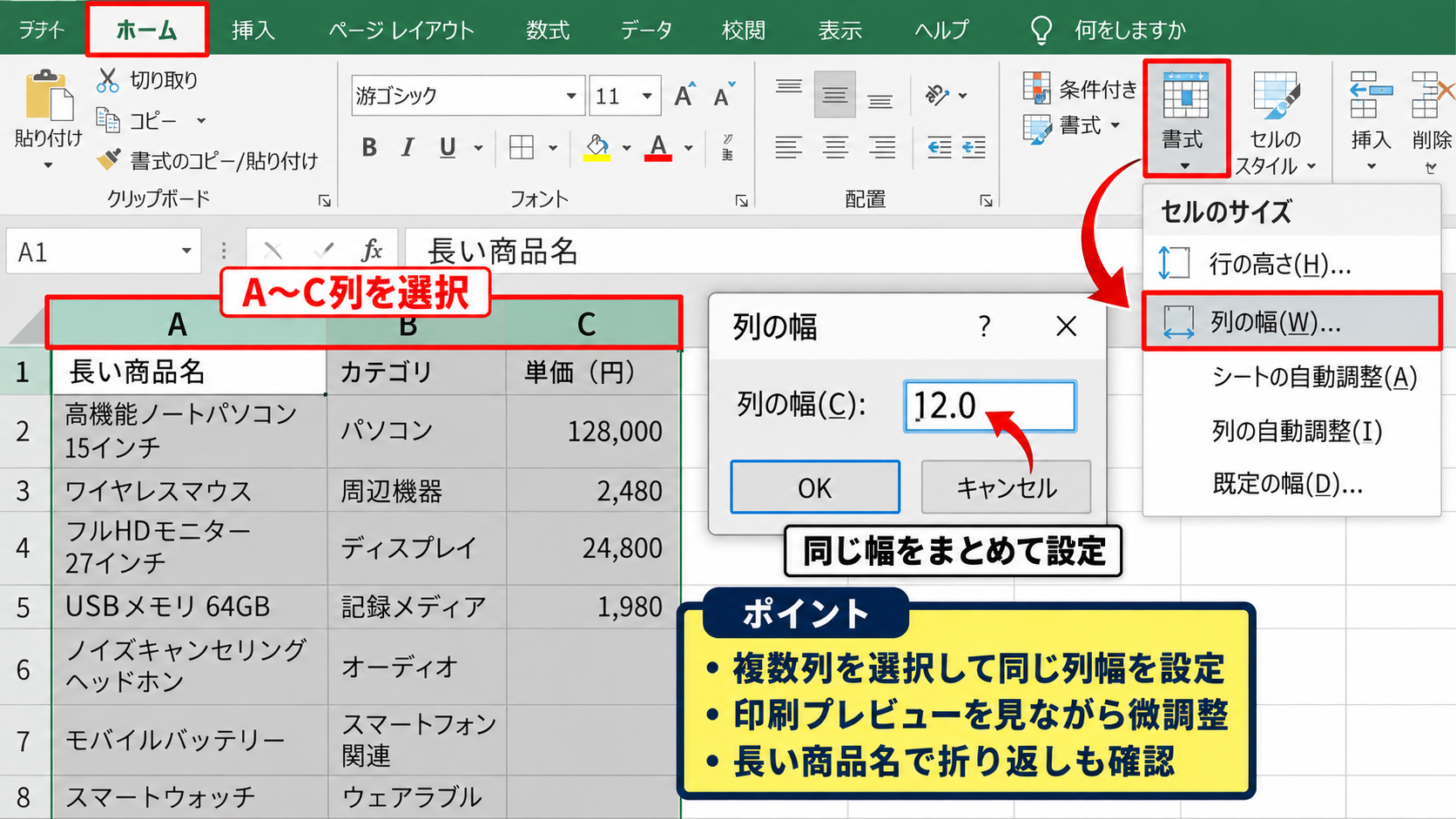The image size is (1456, 819).
Task: Select 列の幅(W)... menu item
Action: click(1291, 321)
